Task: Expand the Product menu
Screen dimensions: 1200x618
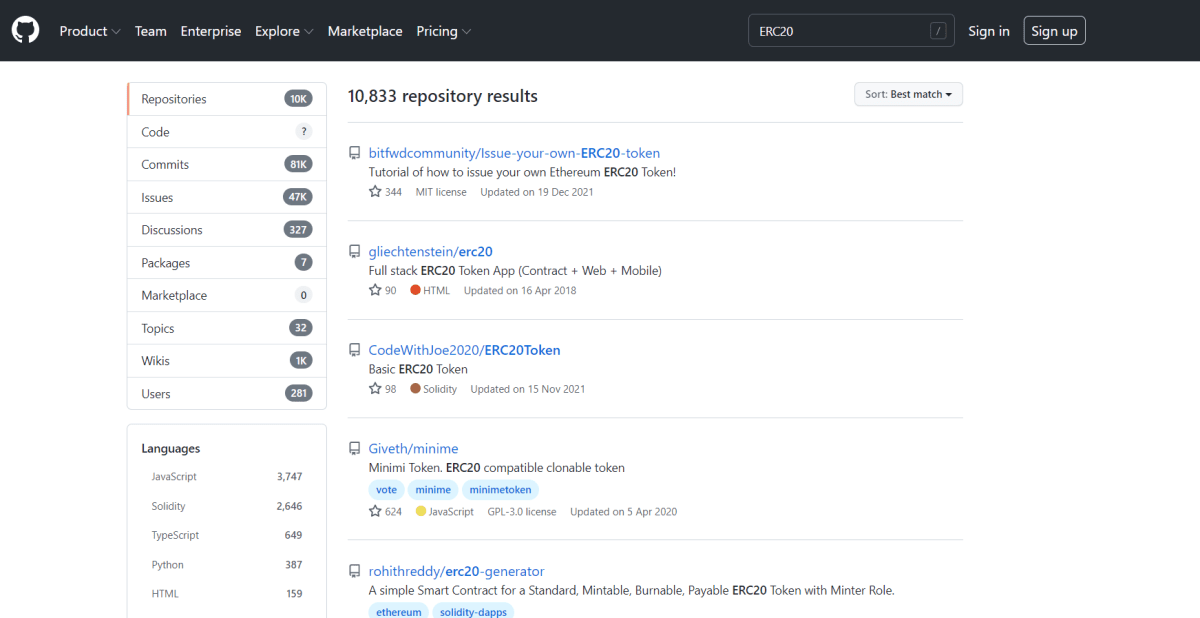Action: [x=90, y=31]
